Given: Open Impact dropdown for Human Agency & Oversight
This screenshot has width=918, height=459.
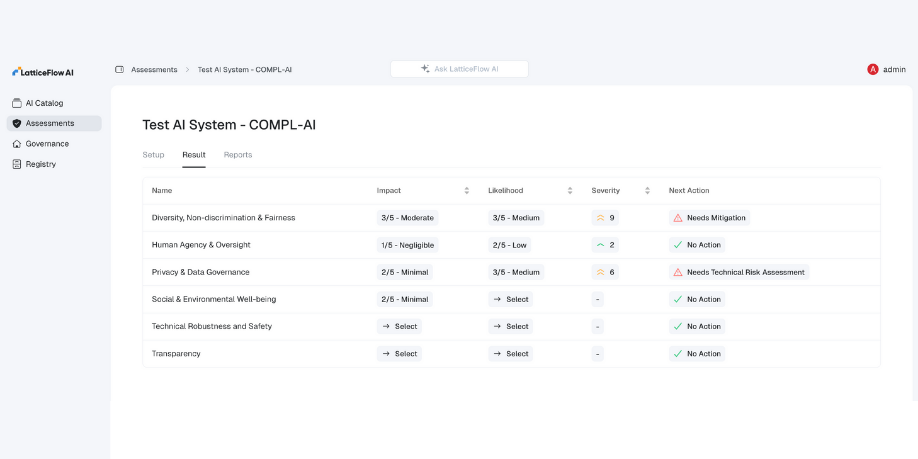Looking at the screenshot, I should point(407,245).
